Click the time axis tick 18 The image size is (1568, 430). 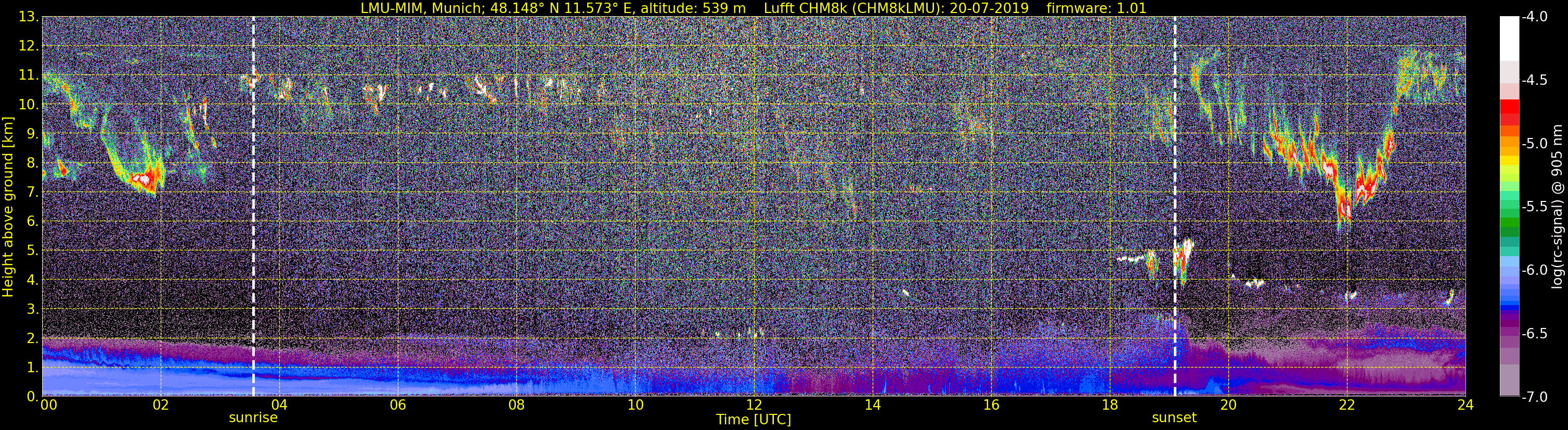(x=1110, y=405)
